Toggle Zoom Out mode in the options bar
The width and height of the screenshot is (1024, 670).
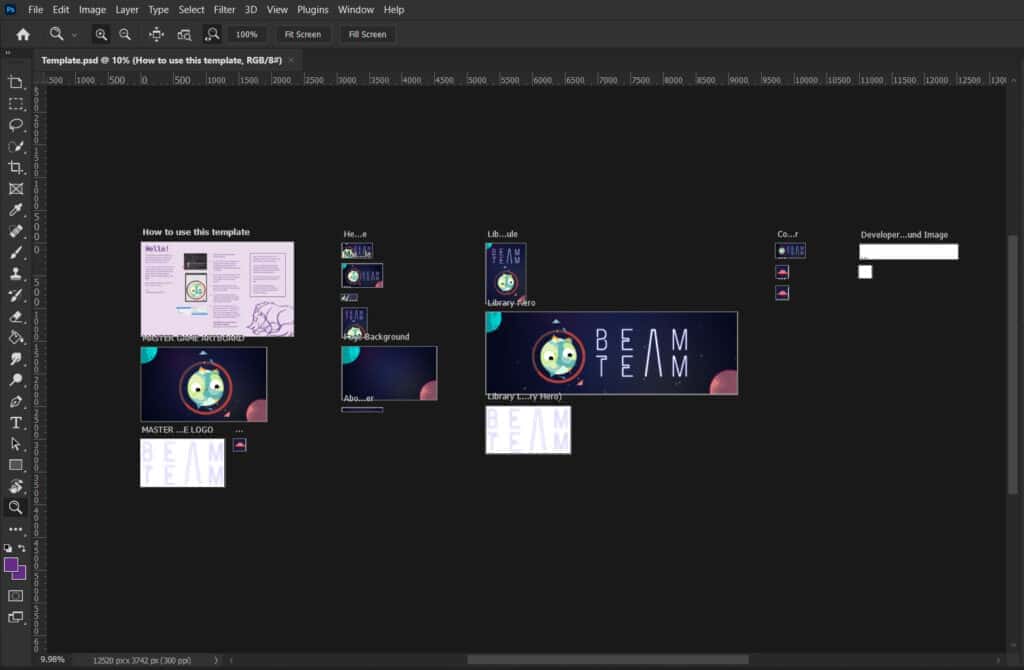pyautogui.click(x=124, y=34)
